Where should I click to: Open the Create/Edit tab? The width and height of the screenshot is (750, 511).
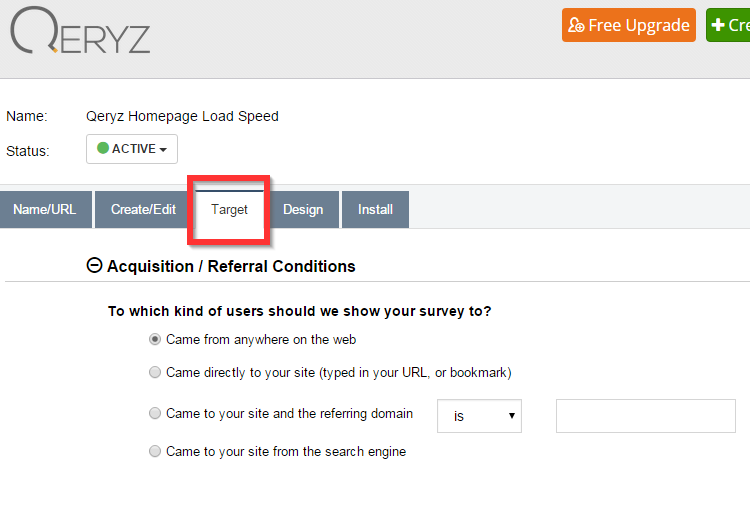pyautogui.click(x=143, y=210)
